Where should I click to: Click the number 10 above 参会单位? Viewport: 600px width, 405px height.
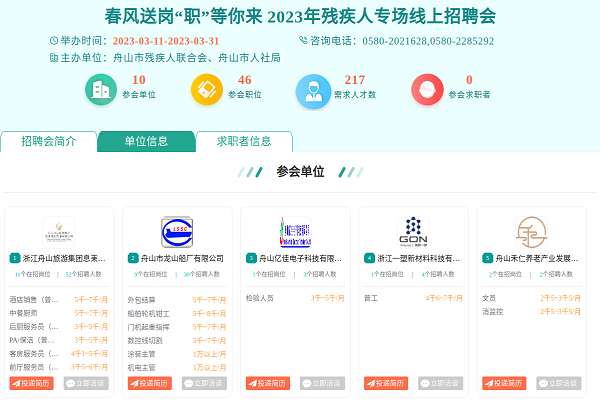[139, 80]
